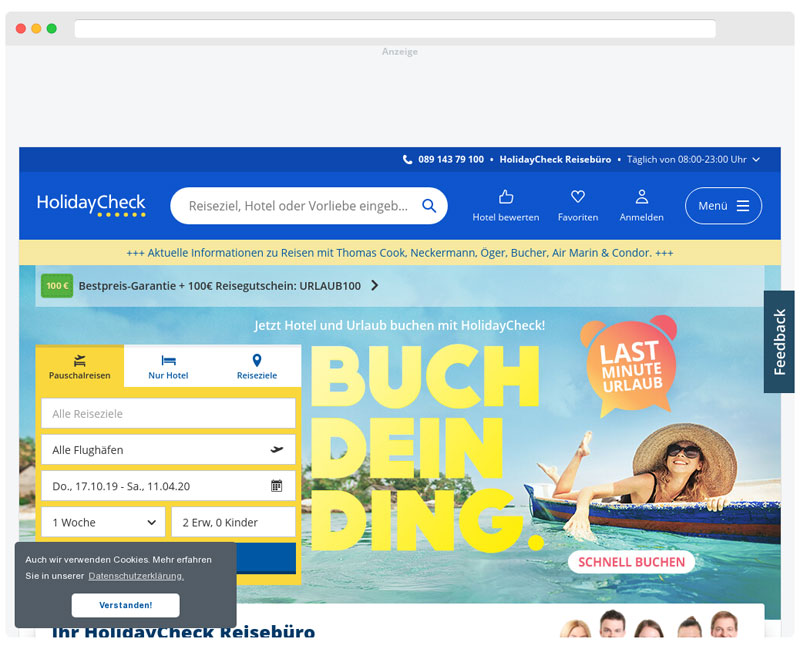Click the browser address bar
The height and width of the screenshot is (649, 800).
pyautogui.click(x=395, y=29)
